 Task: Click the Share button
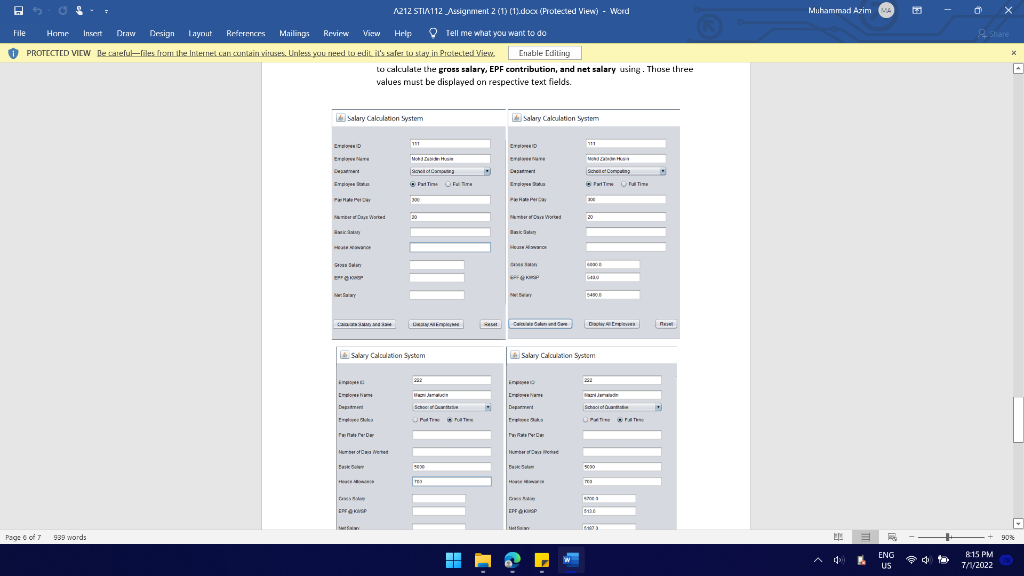(993, 33)
